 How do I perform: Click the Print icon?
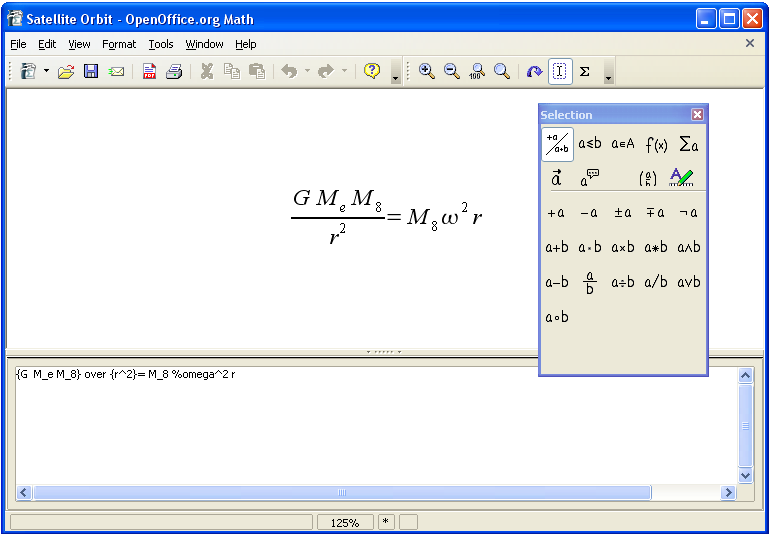(174, 72)
